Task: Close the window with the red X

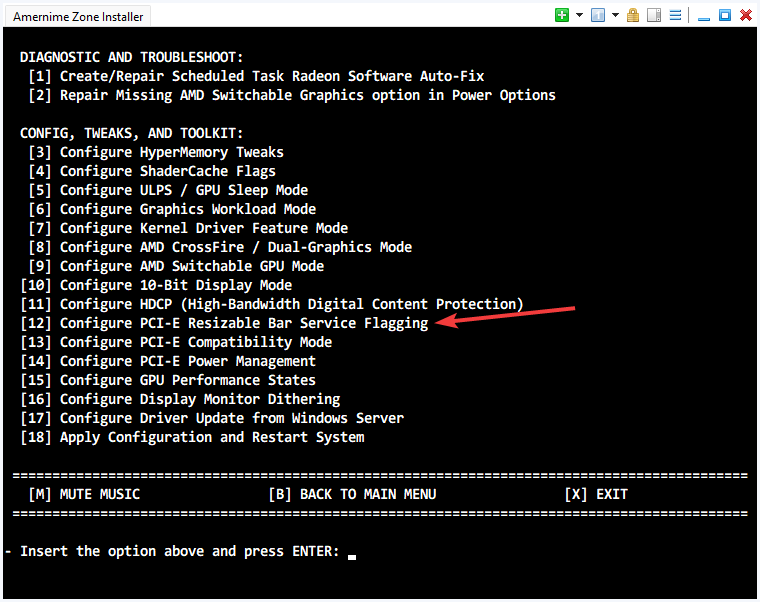Action: click(x=746, y=15)
